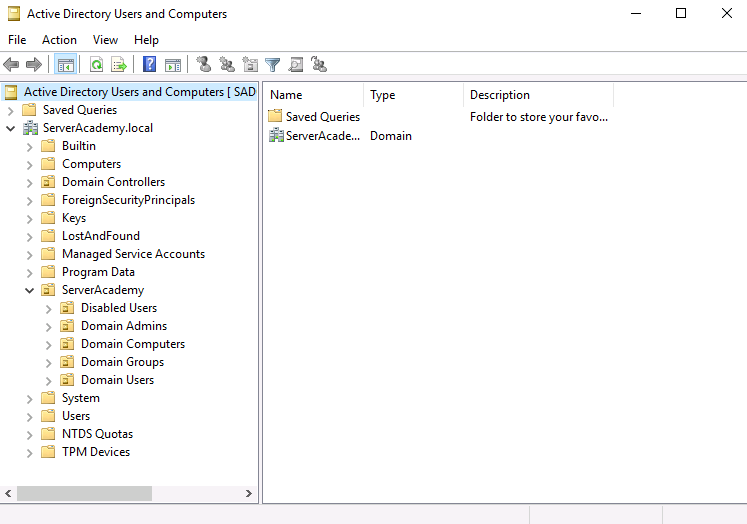747x524 pixels.
Task: Expand the Builtin container chevron
Action: pyautogui.click(x=30, y=147)
